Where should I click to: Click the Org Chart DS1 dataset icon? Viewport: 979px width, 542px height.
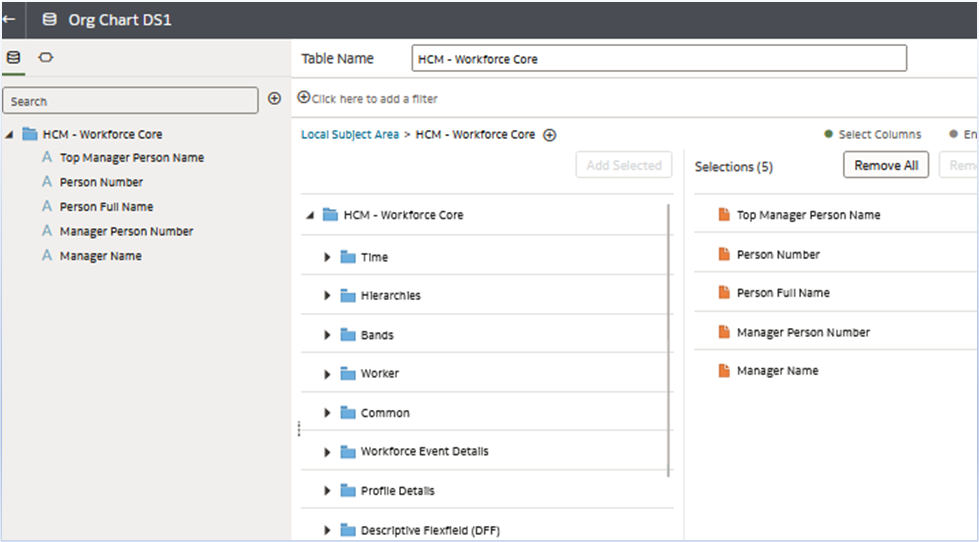point(49,19)
